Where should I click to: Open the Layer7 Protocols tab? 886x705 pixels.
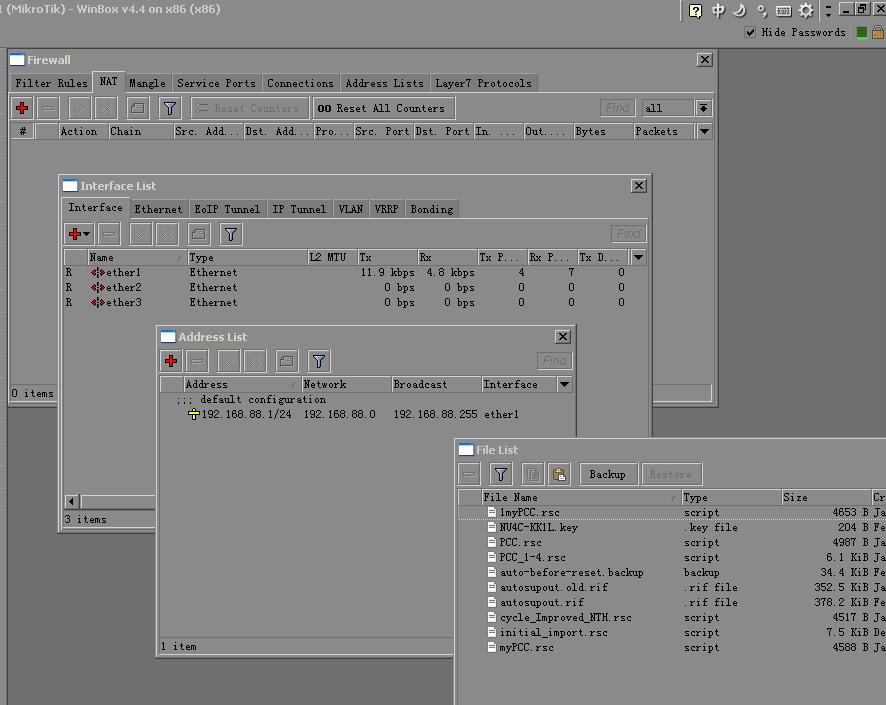[483, 83]
